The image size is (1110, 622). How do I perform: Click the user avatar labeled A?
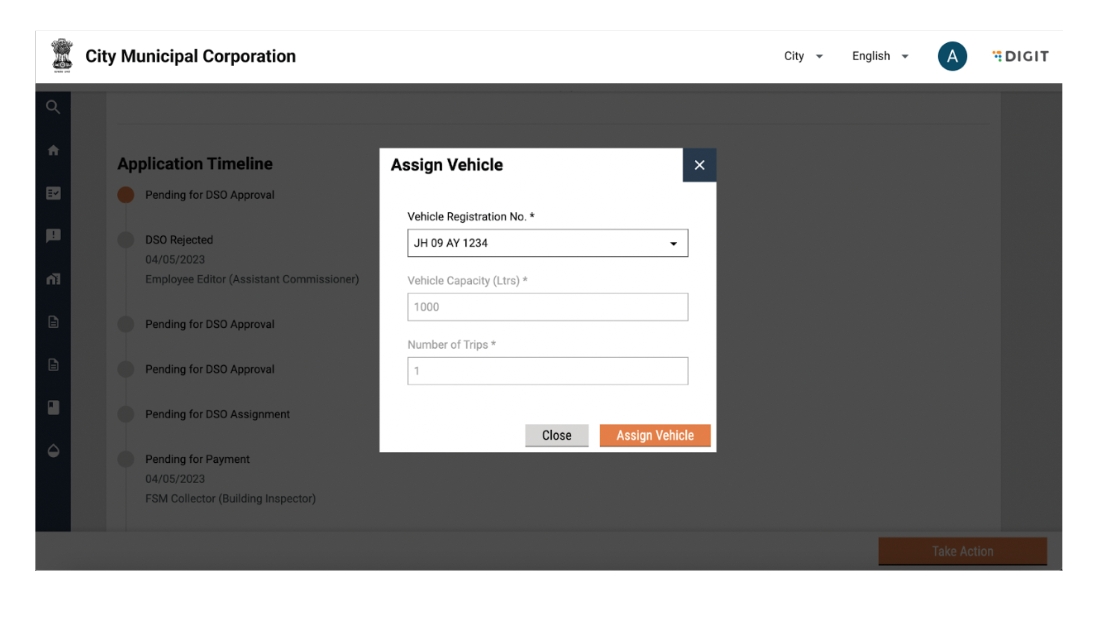point(952,57)
